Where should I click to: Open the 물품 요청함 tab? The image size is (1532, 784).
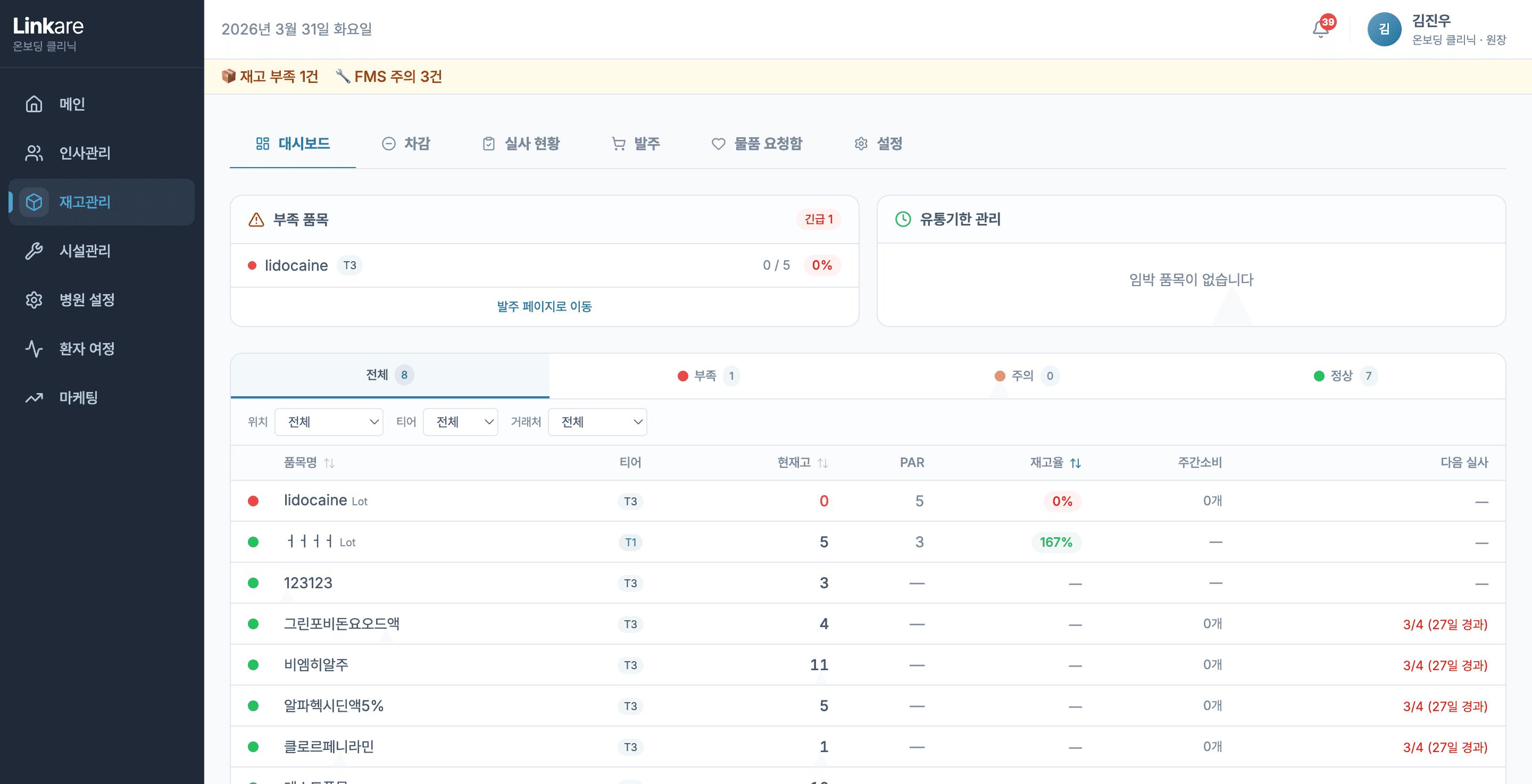(x=757, y=144)
